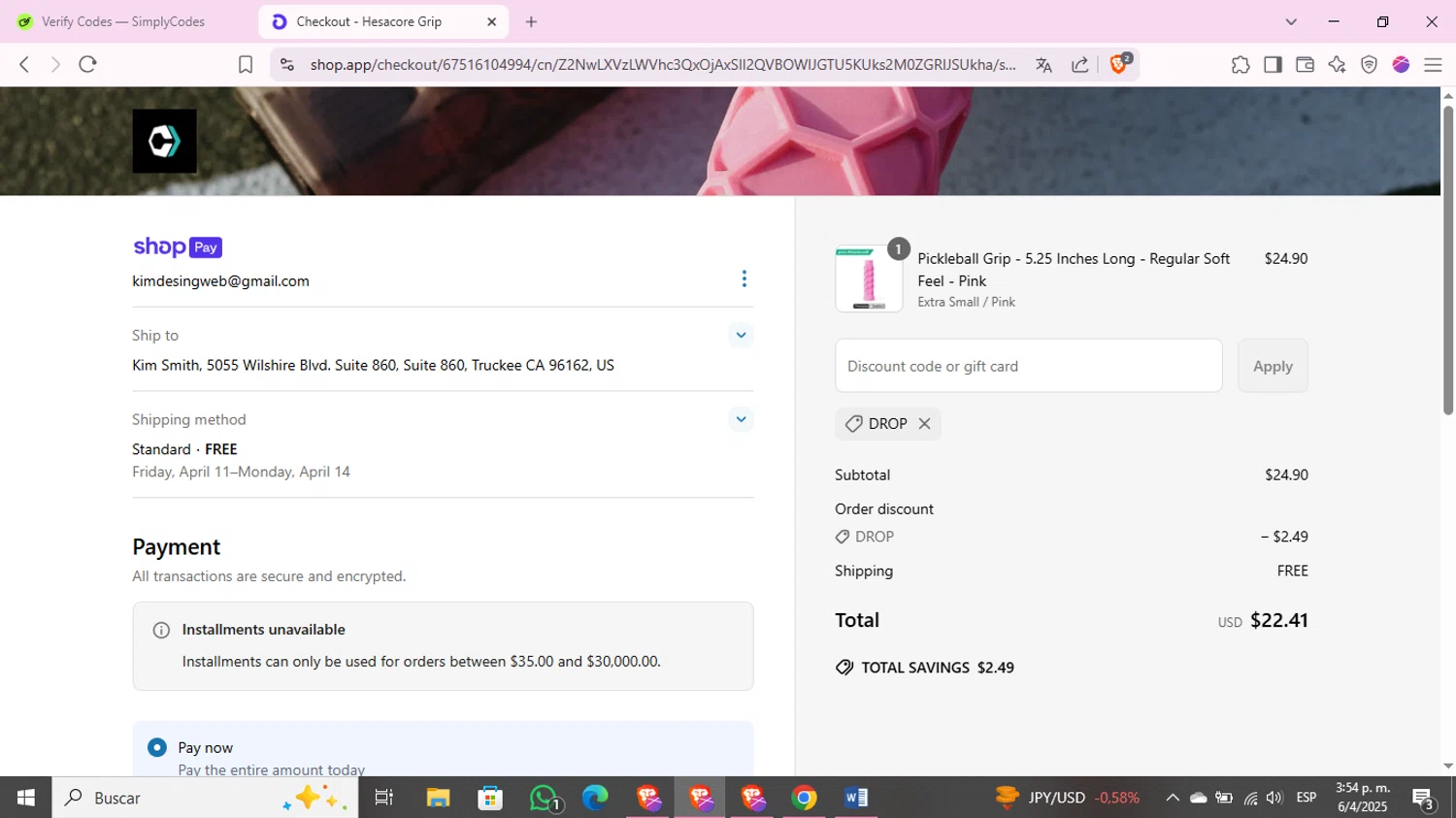The width and height of the screenshot is (1456, 818).
Task: Open Microsoft Store from taskbar
Action: pyautogui.click(x=490, y=798)
